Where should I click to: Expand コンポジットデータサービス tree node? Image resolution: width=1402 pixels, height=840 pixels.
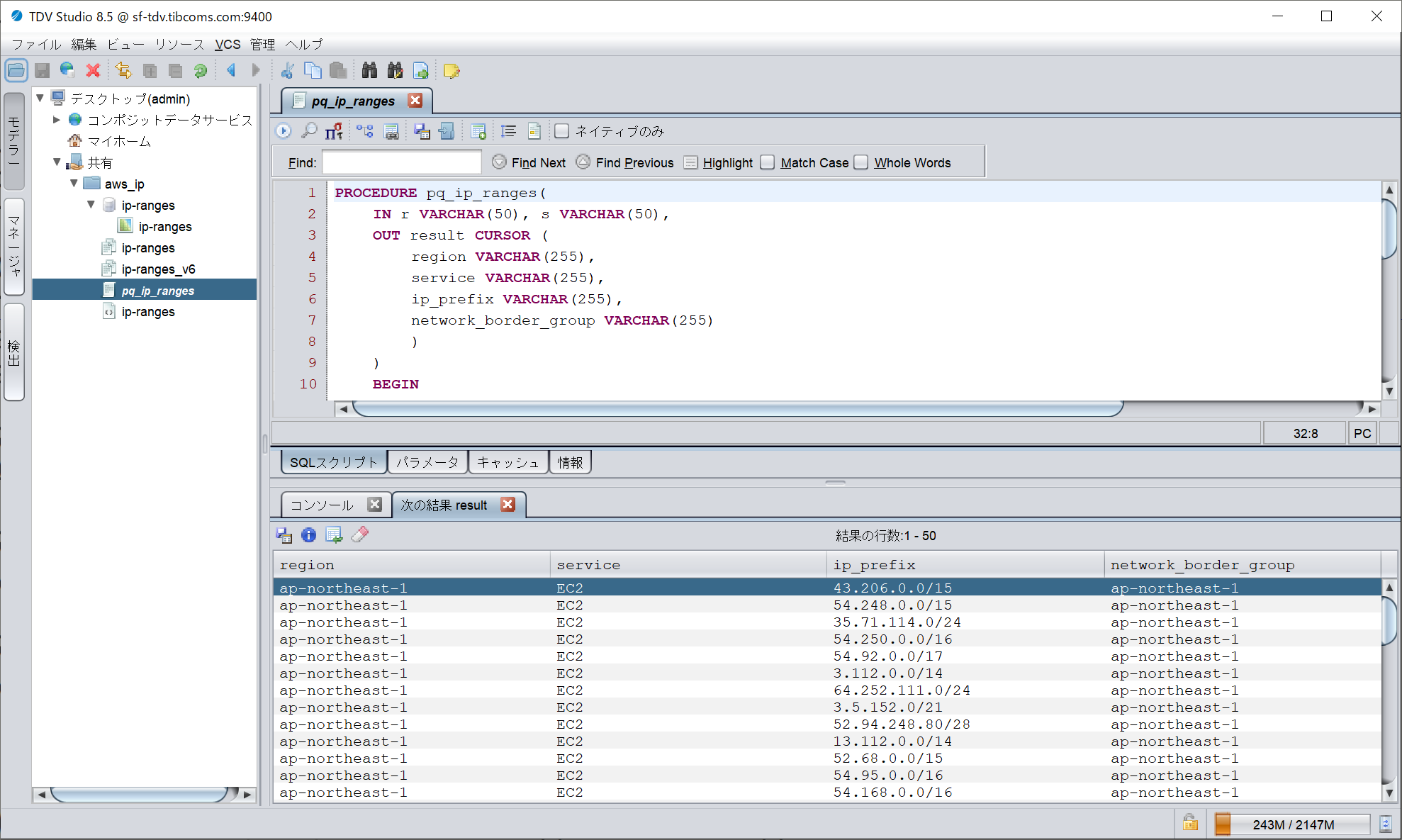pyautogui.click(x=57, y=119)
